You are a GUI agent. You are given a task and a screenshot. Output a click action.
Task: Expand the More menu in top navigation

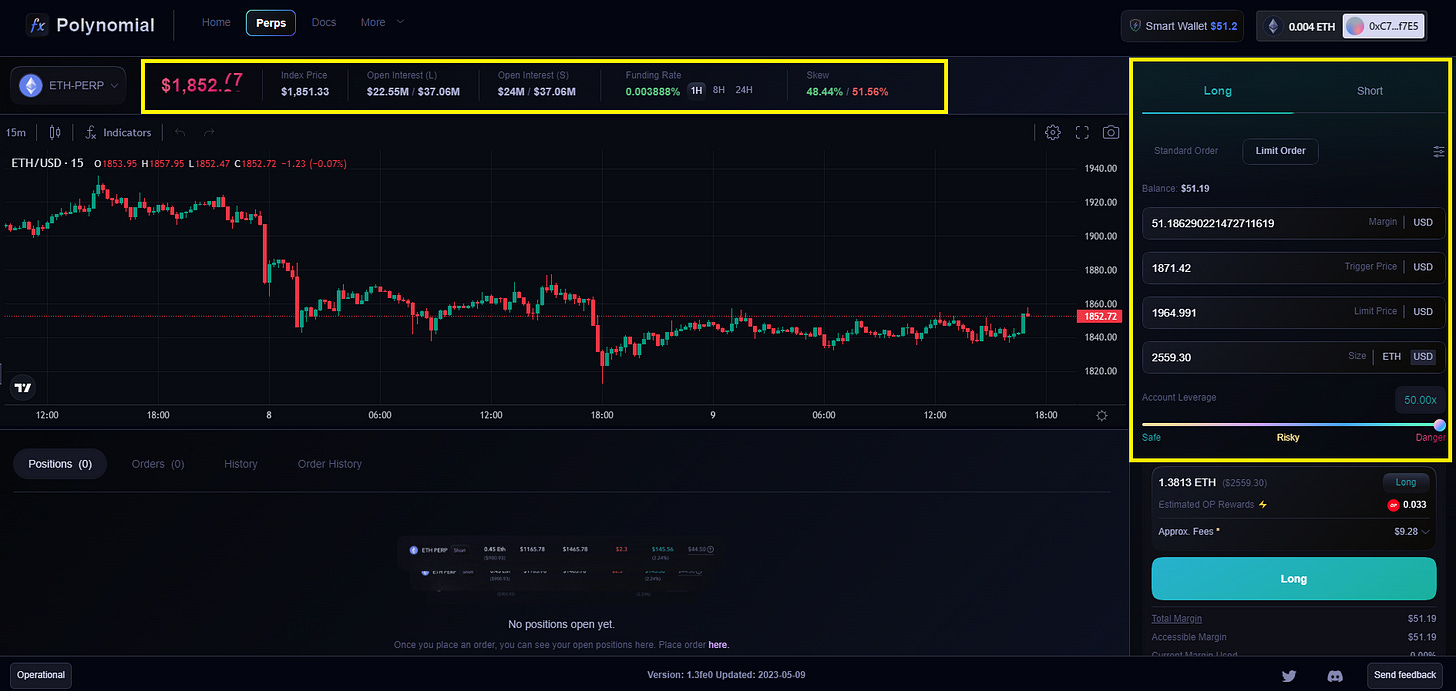[x=383, y=22]
